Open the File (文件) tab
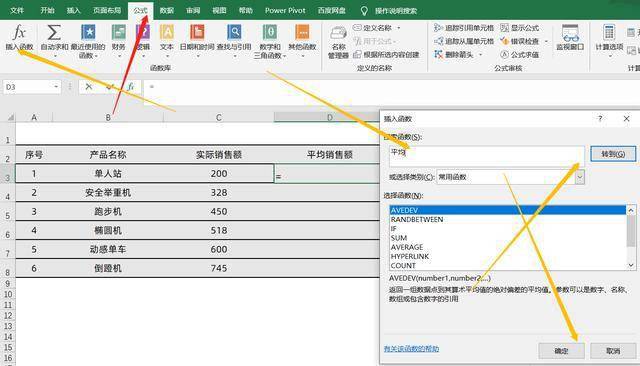This screenshot has height=366, width=640. tap(17, 10)
